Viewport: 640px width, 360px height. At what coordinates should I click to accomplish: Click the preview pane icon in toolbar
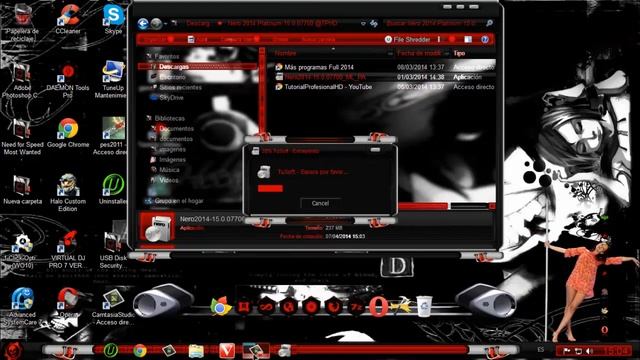(468, 40)
